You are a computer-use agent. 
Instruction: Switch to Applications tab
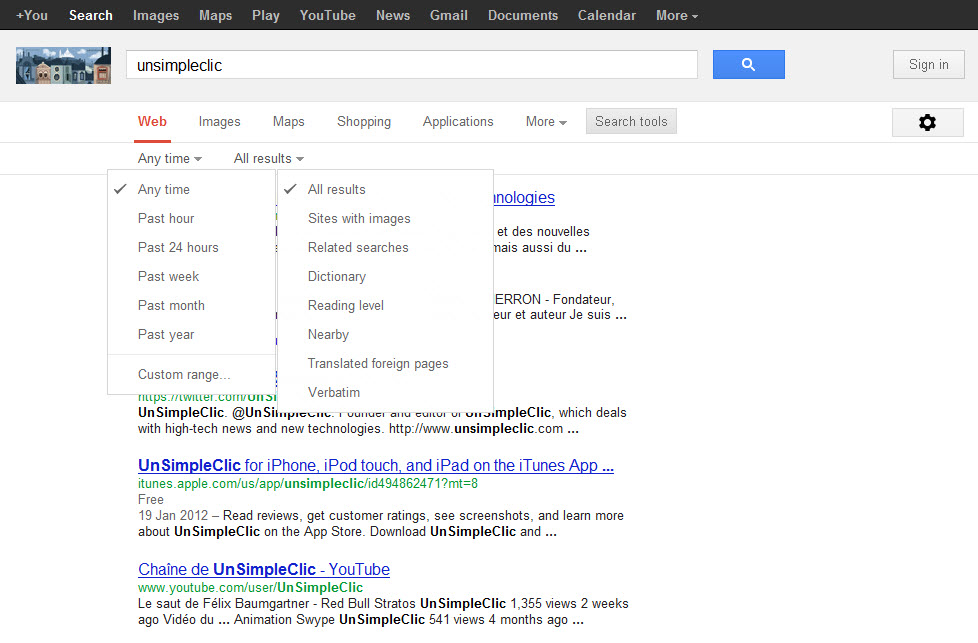point(458,122)
